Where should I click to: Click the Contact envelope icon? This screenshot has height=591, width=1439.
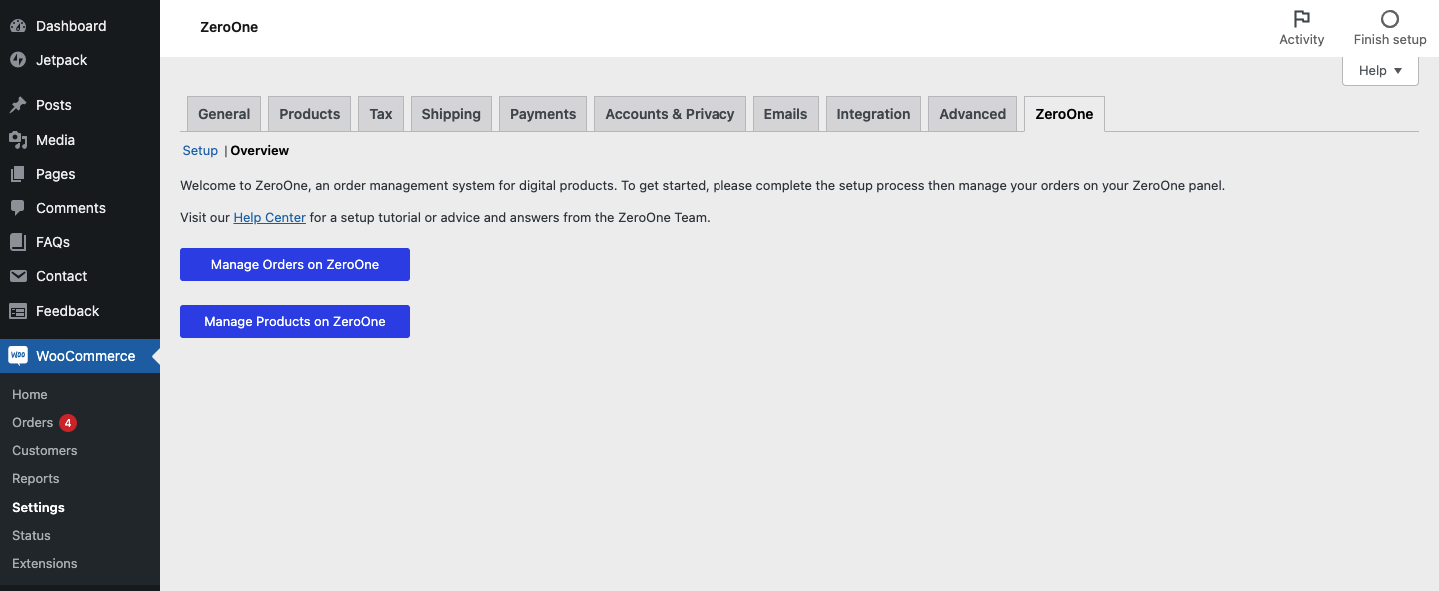[17, 276]
